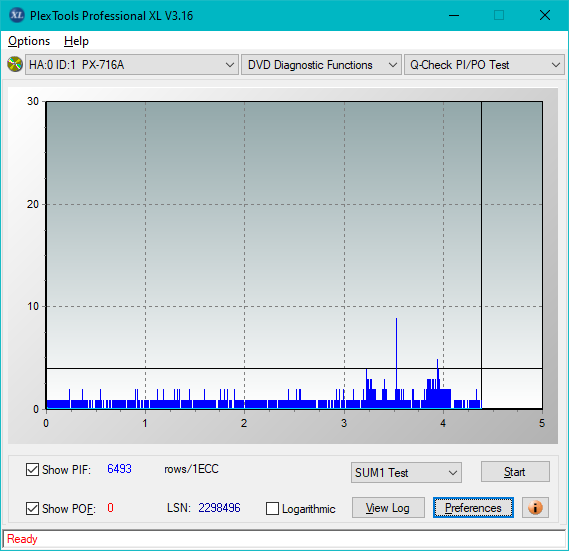Click the View Log button
This screenshot has height=551, width=569.
coord(388,508)
